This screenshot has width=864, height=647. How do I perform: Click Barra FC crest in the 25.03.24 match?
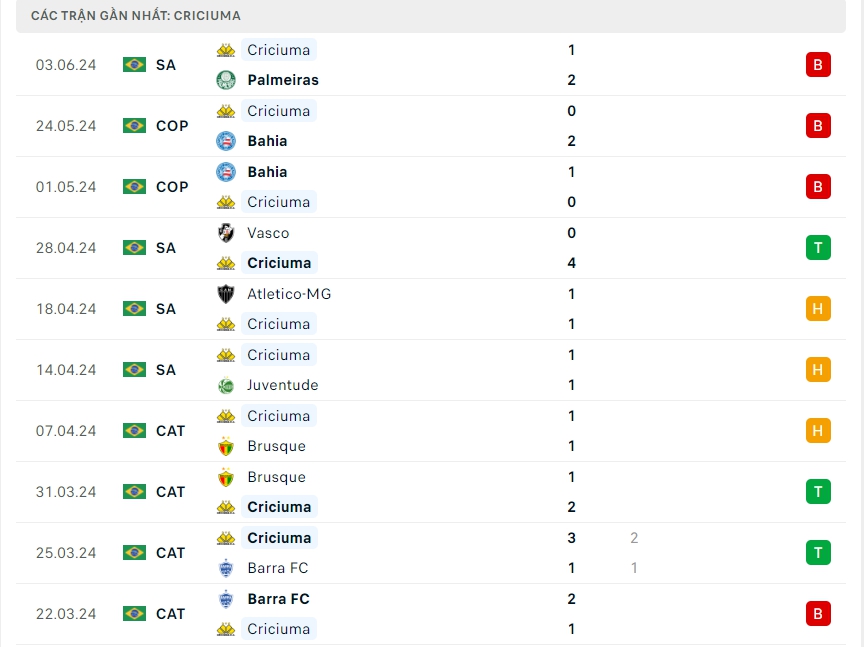pyautogui.click(x=226, y=568)
